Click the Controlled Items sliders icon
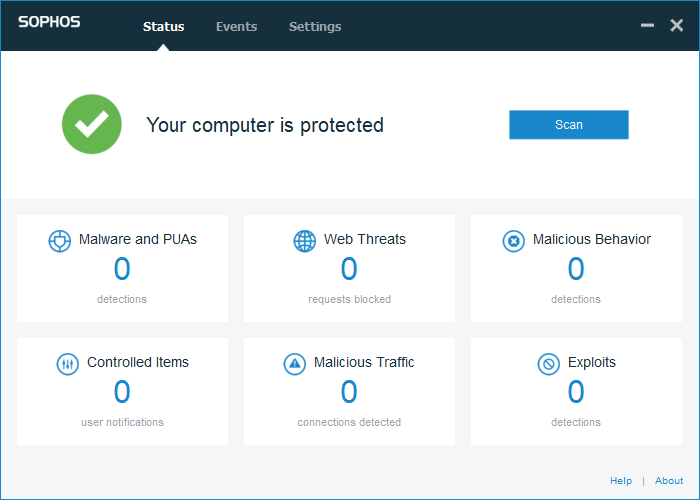This screenshot has width=700, height=500. [x=68, y=364]
